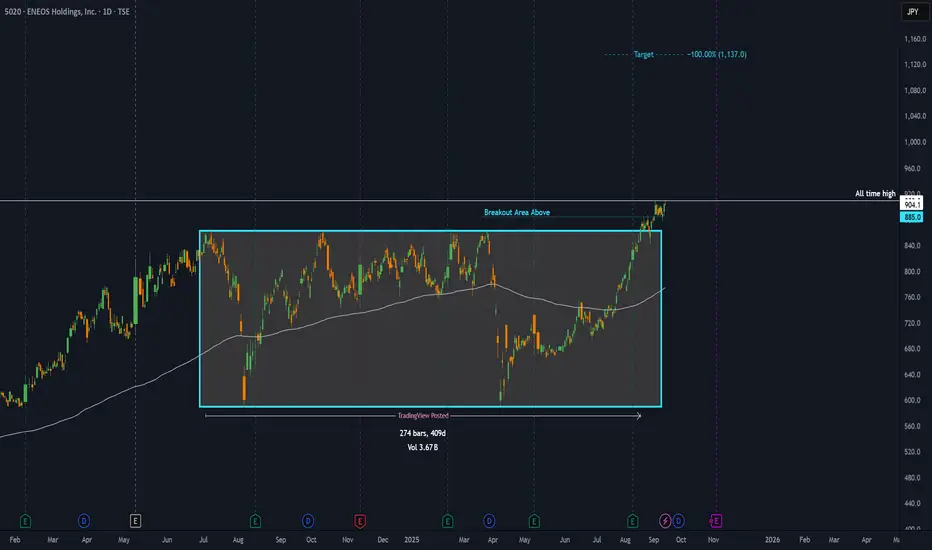Select the 'TradingView Posted' date range label

pos(422,416)
